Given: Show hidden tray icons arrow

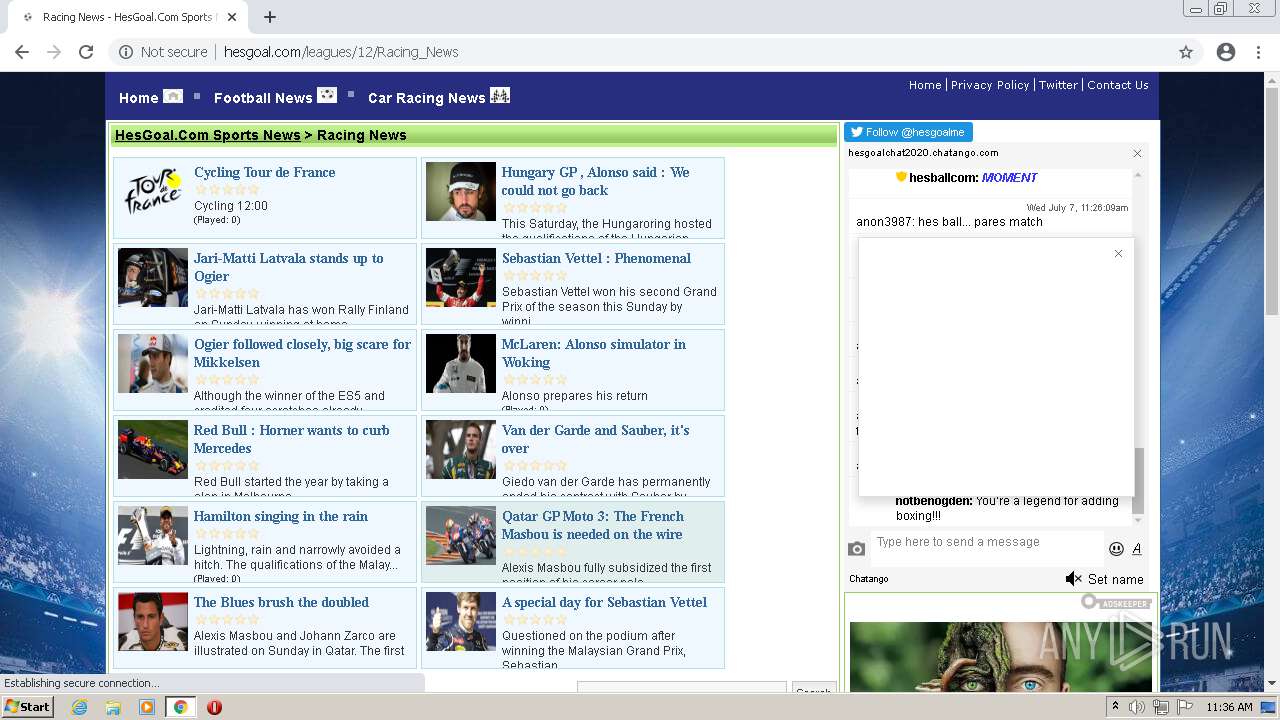Looking at the screenshot, I should [1116, 707].
